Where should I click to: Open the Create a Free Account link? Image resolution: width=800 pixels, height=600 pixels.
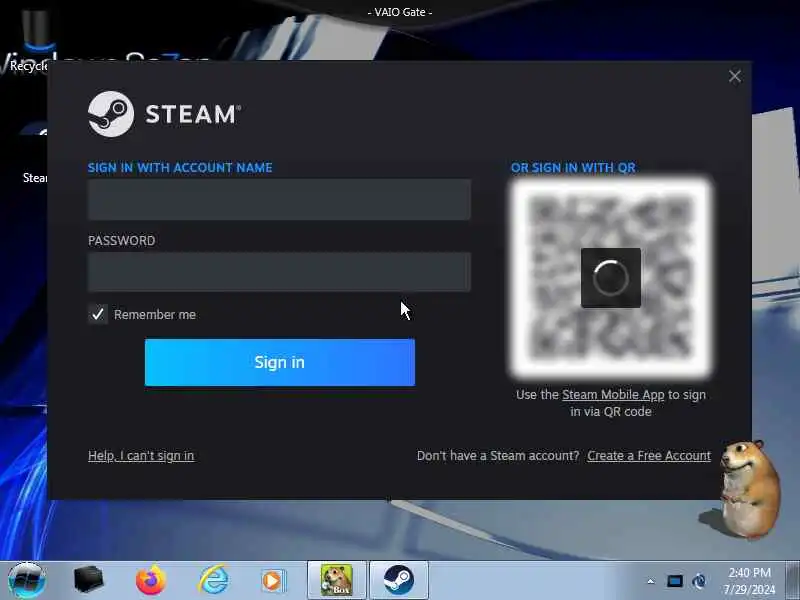tap(648, 456)
